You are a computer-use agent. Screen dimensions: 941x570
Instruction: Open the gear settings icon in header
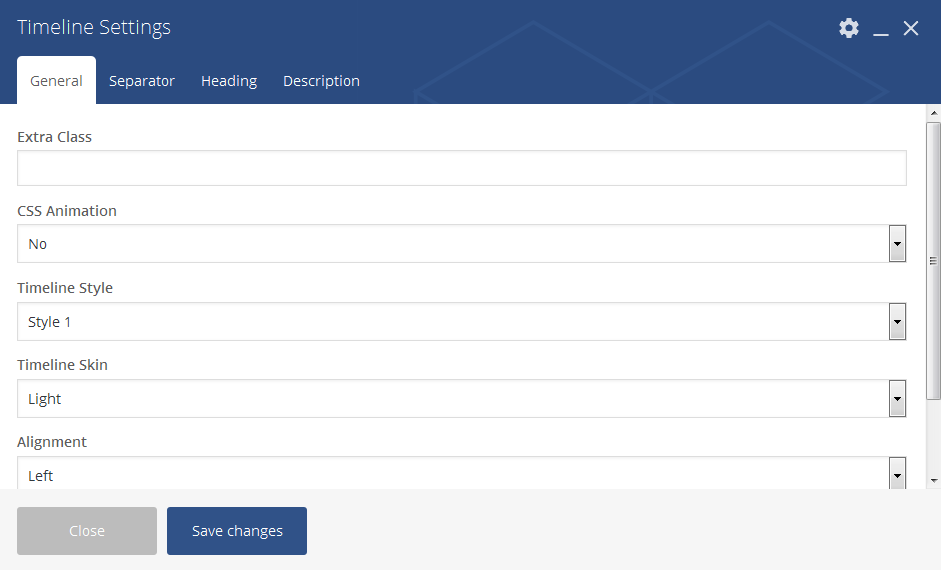coord(849,28)
